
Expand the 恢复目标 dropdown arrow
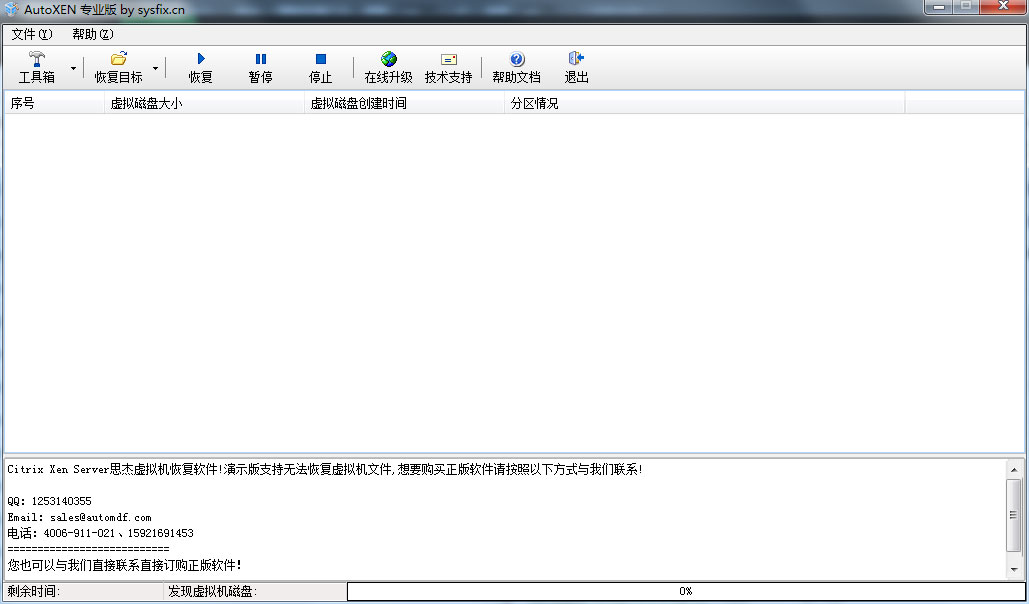coord(155,68)
